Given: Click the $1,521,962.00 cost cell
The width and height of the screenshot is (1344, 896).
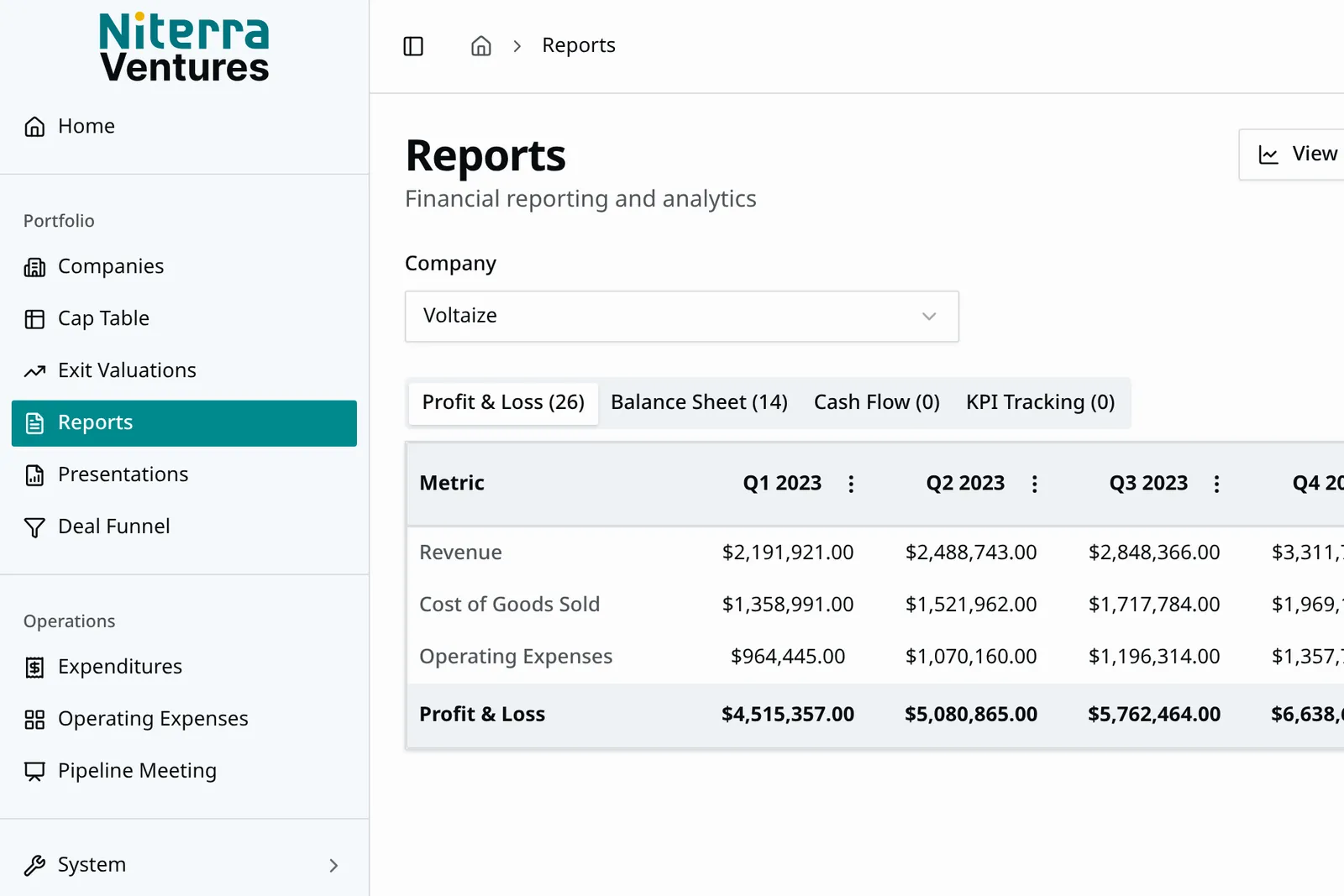Looking at the screenshot, I should [971, 605].
